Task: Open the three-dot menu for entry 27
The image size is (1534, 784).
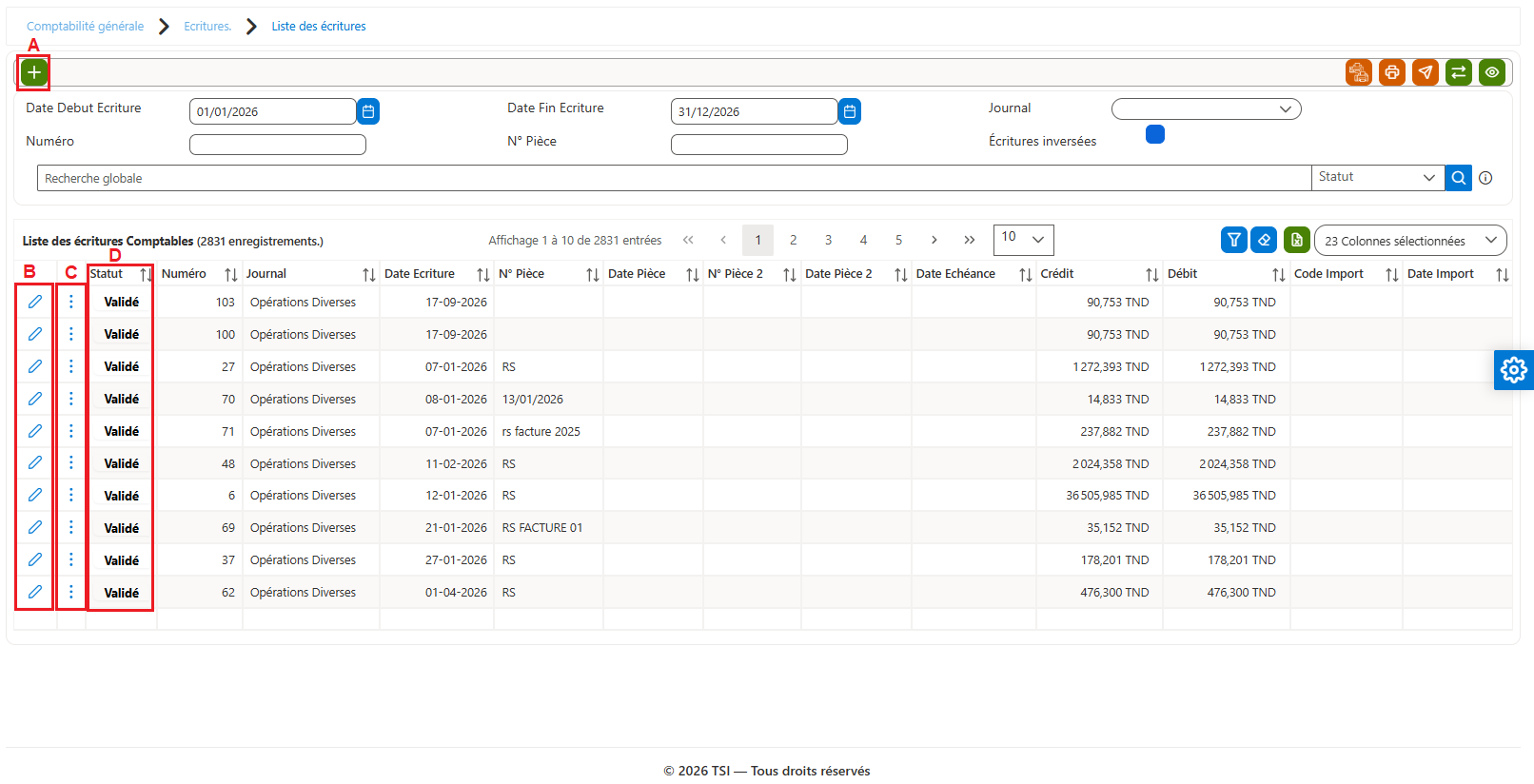Action: coord(70,366)
